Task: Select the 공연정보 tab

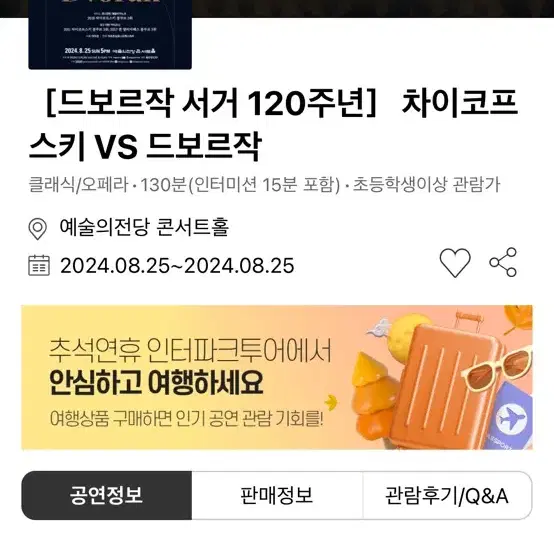Action: (x=107, y=495)
